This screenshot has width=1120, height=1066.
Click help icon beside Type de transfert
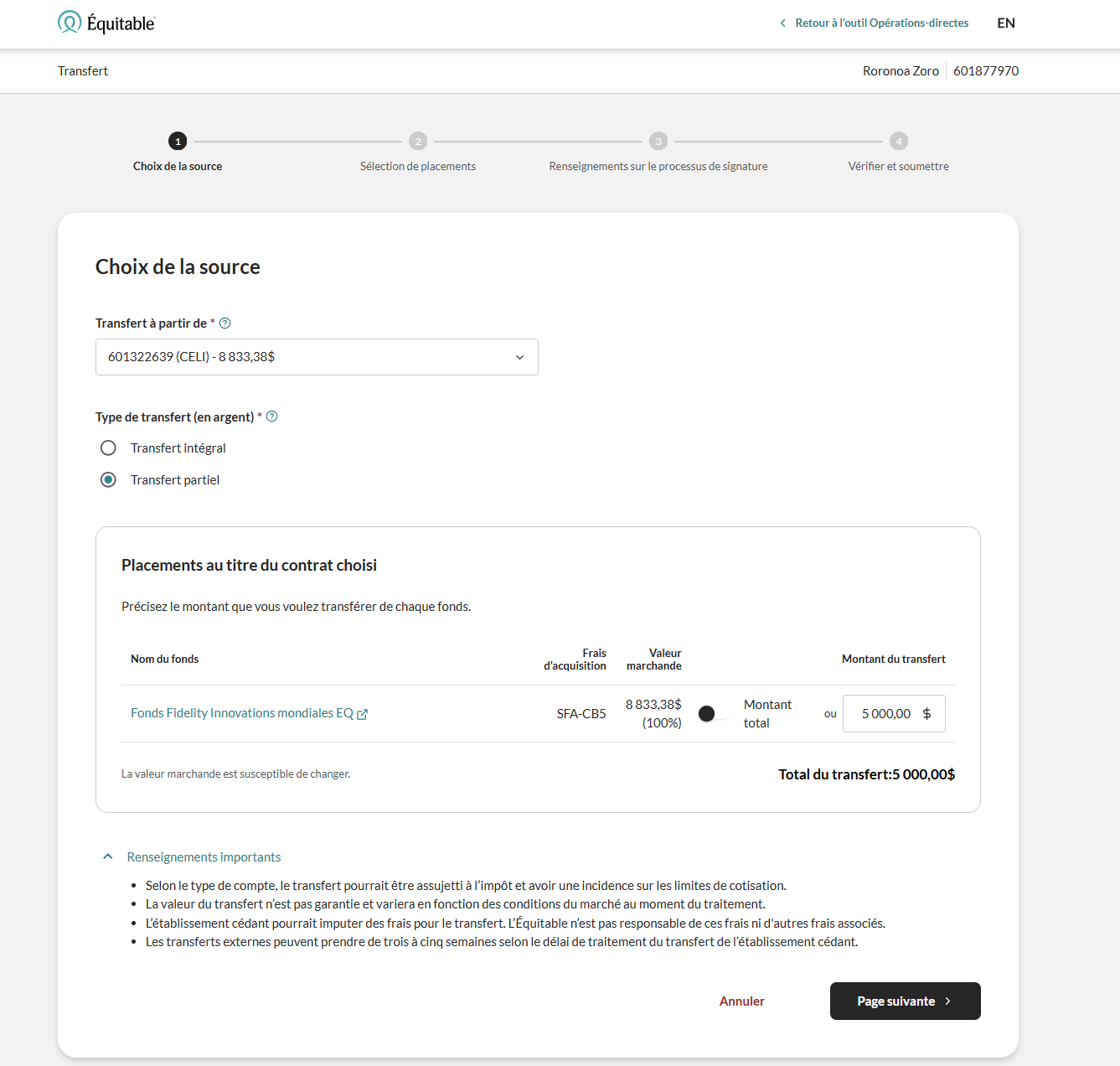(271, 417)
